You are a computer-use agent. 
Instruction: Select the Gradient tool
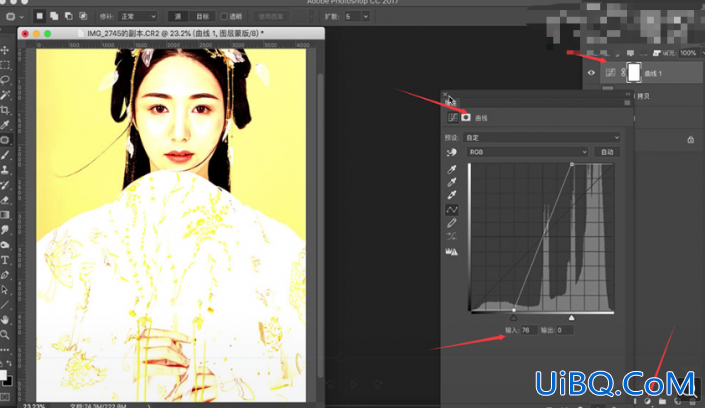point(5,215)
